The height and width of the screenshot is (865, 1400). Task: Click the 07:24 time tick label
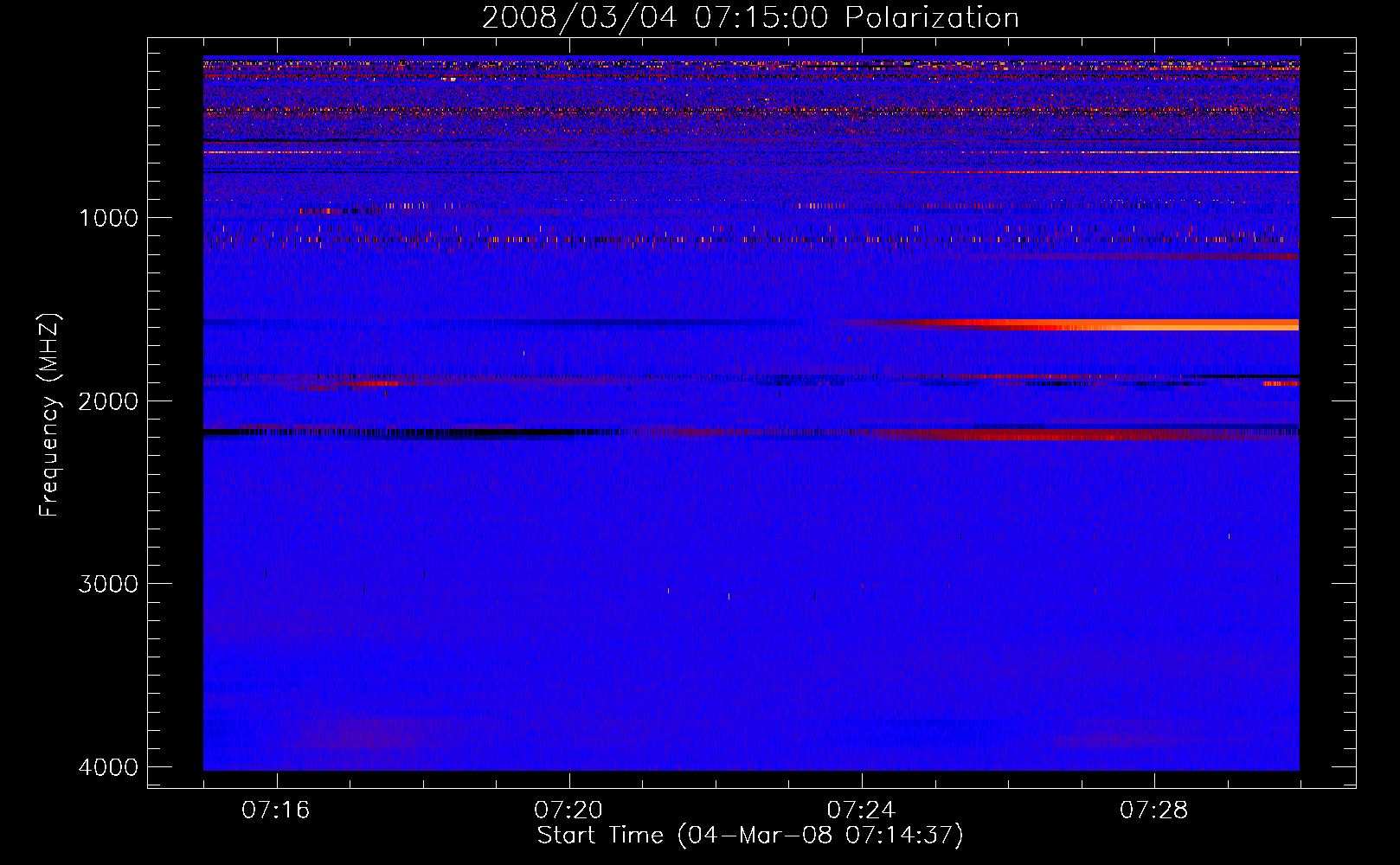pos(861,811)
